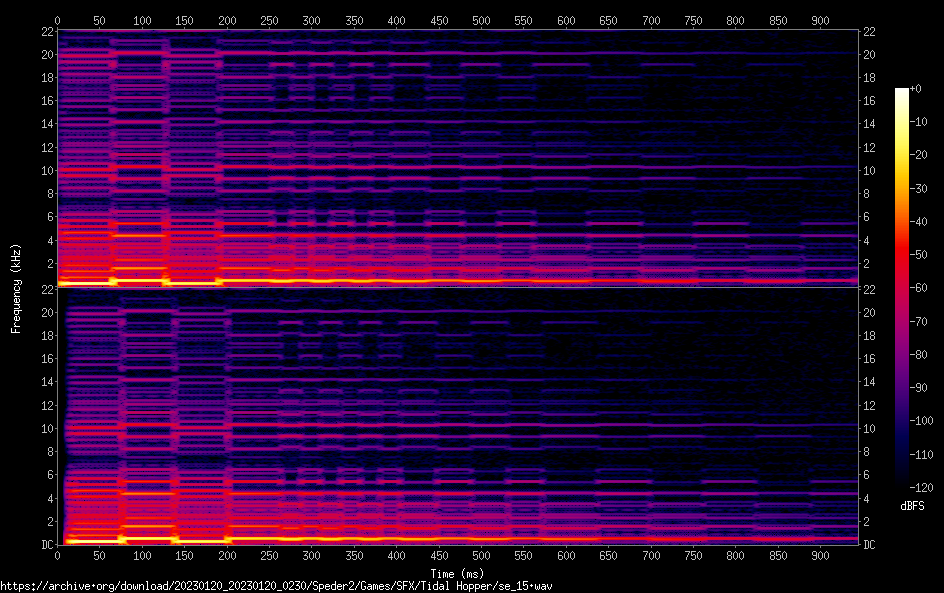Viewport: 944px width, 593px height.
Task: Click the "DC" label on the lower-right frequency axis
Action: tap(870, 545)
